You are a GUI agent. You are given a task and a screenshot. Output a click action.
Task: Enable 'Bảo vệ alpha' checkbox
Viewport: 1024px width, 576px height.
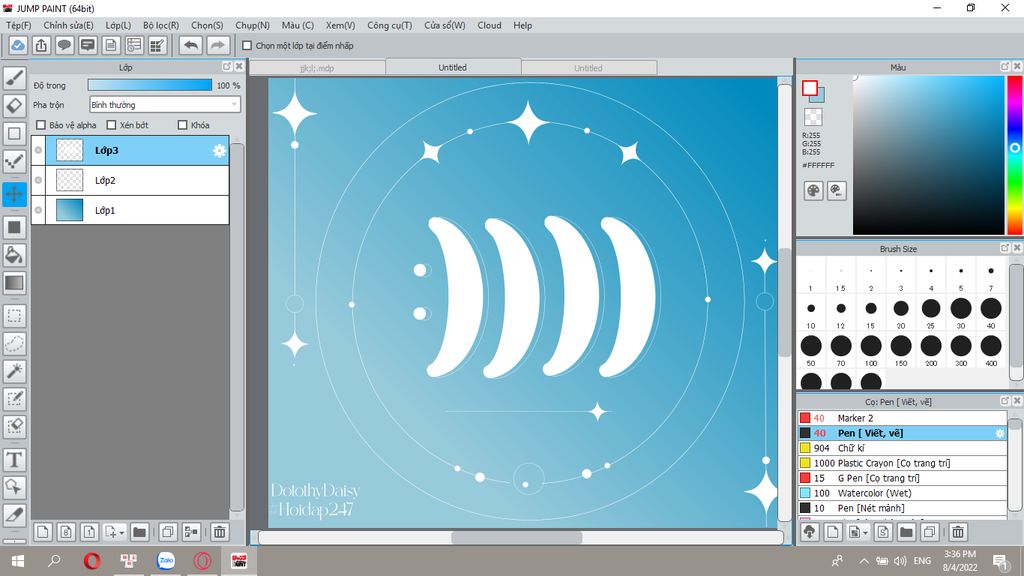(41, 125)
